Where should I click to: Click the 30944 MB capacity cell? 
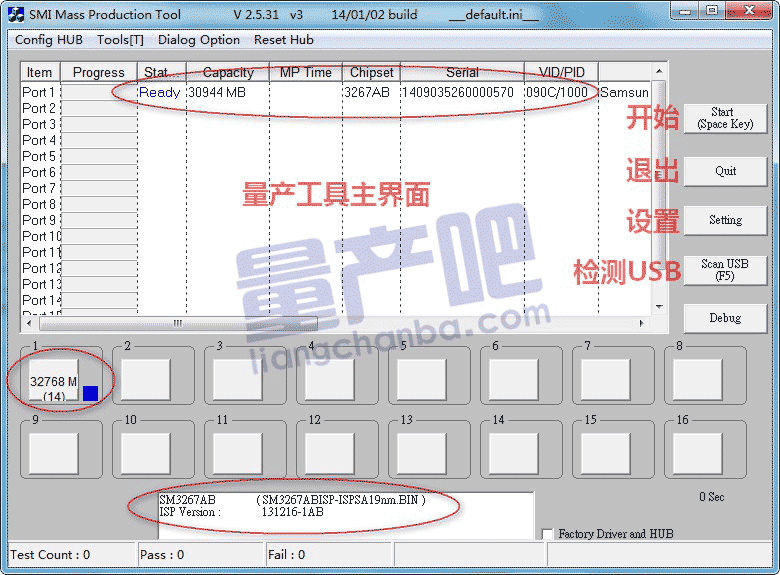click(x=217, y=93)
